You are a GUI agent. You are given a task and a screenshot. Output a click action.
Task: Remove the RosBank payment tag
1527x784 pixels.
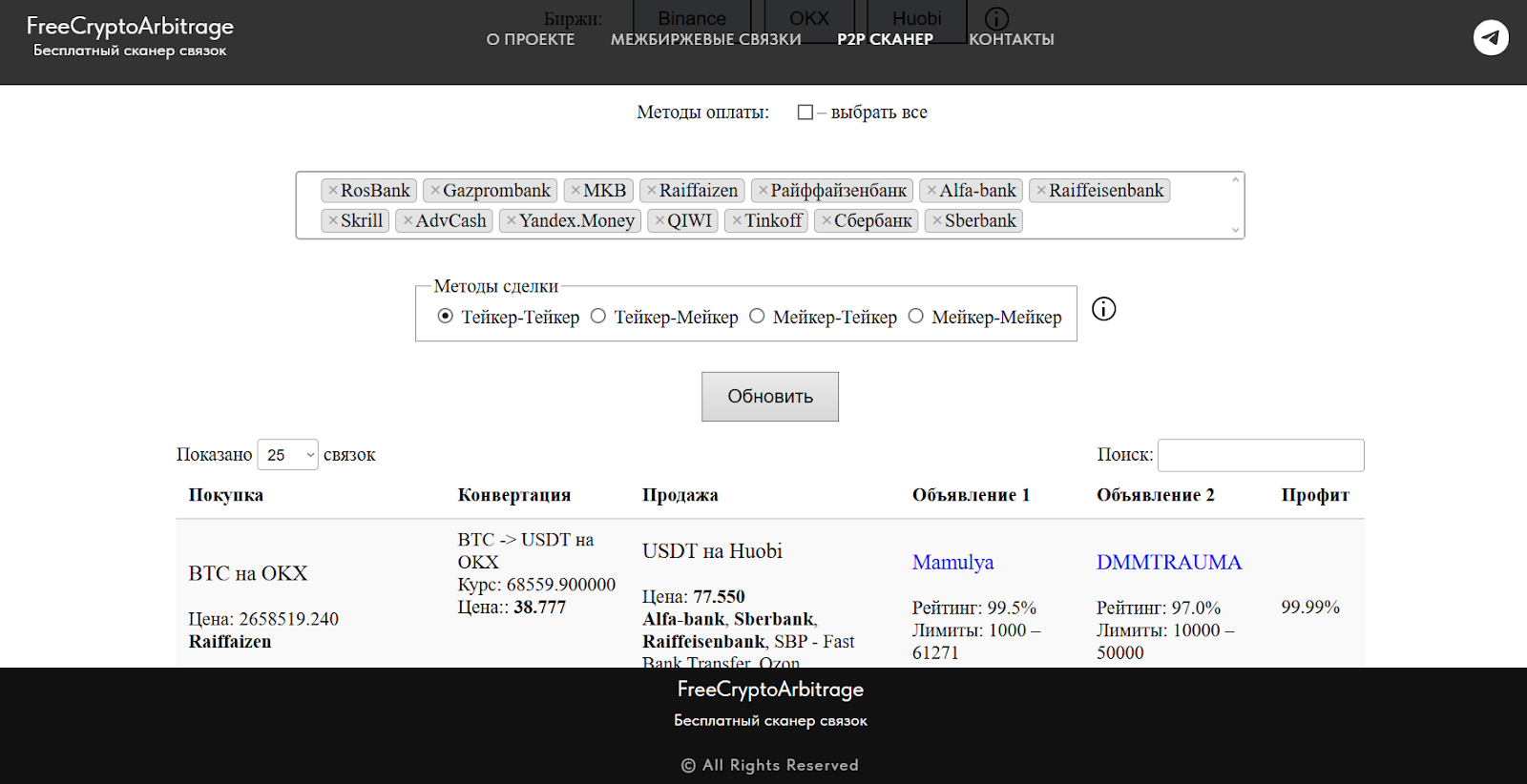coord(333,191)
